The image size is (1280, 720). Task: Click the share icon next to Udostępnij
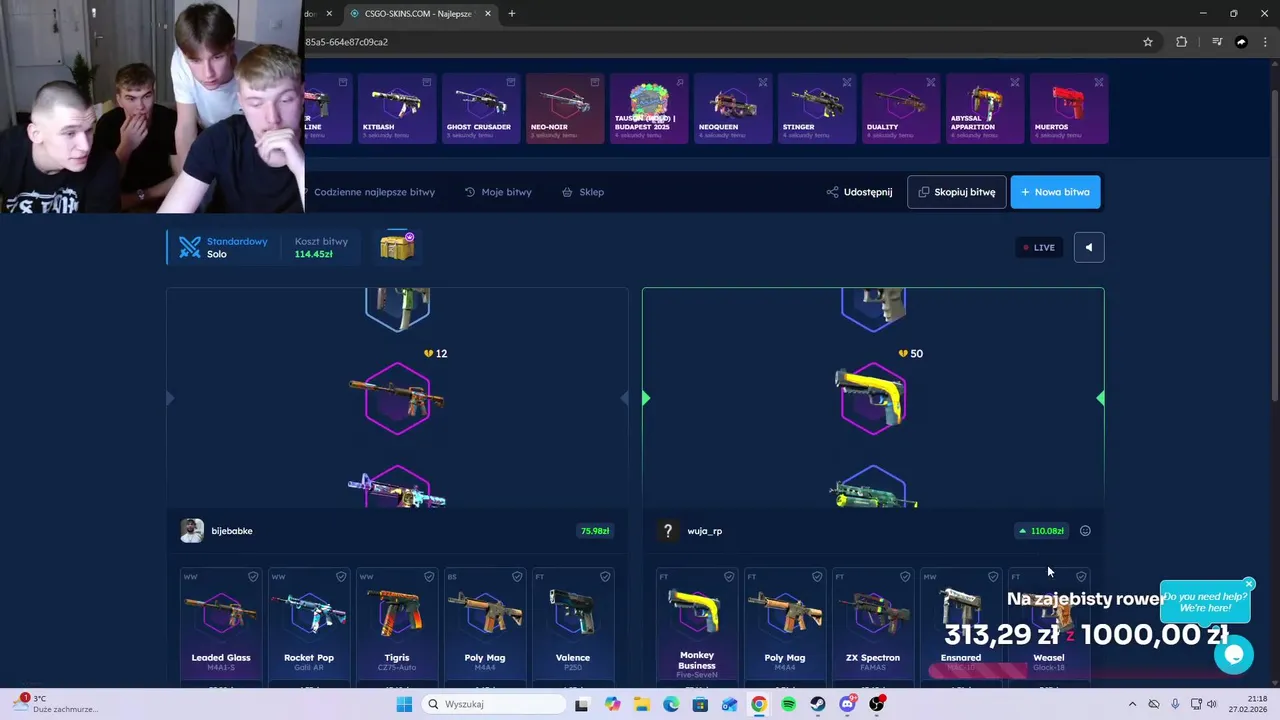[x=832, y=192]
